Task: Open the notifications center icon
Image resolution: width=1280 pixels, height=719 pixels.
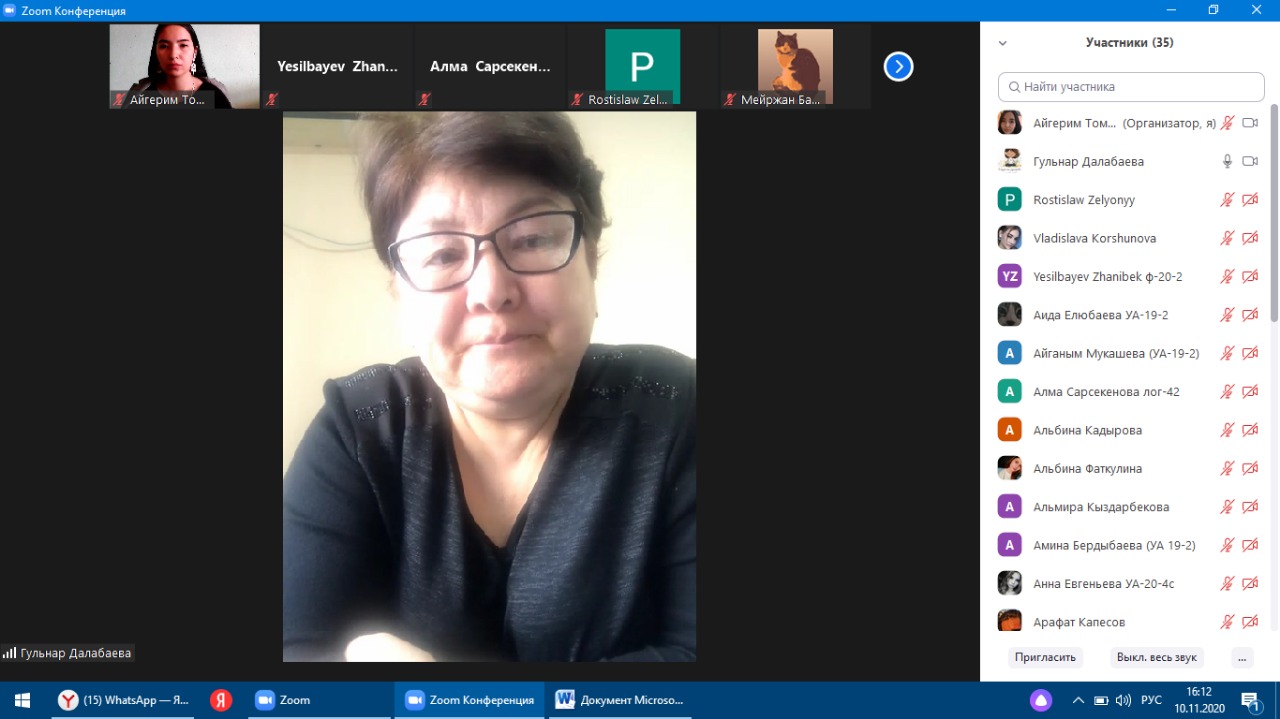Action: click(x=1249, y=700)
